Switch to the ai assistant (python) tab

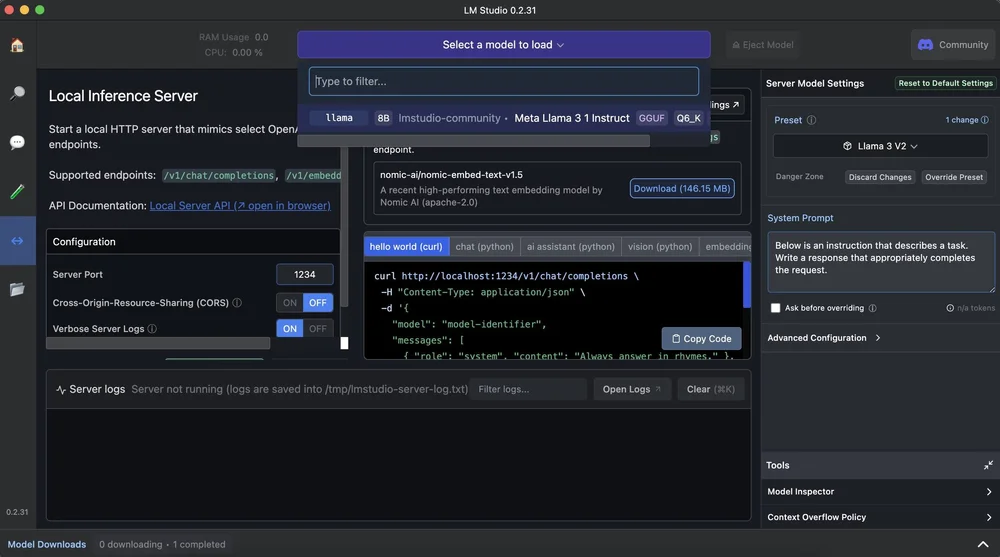571,247
